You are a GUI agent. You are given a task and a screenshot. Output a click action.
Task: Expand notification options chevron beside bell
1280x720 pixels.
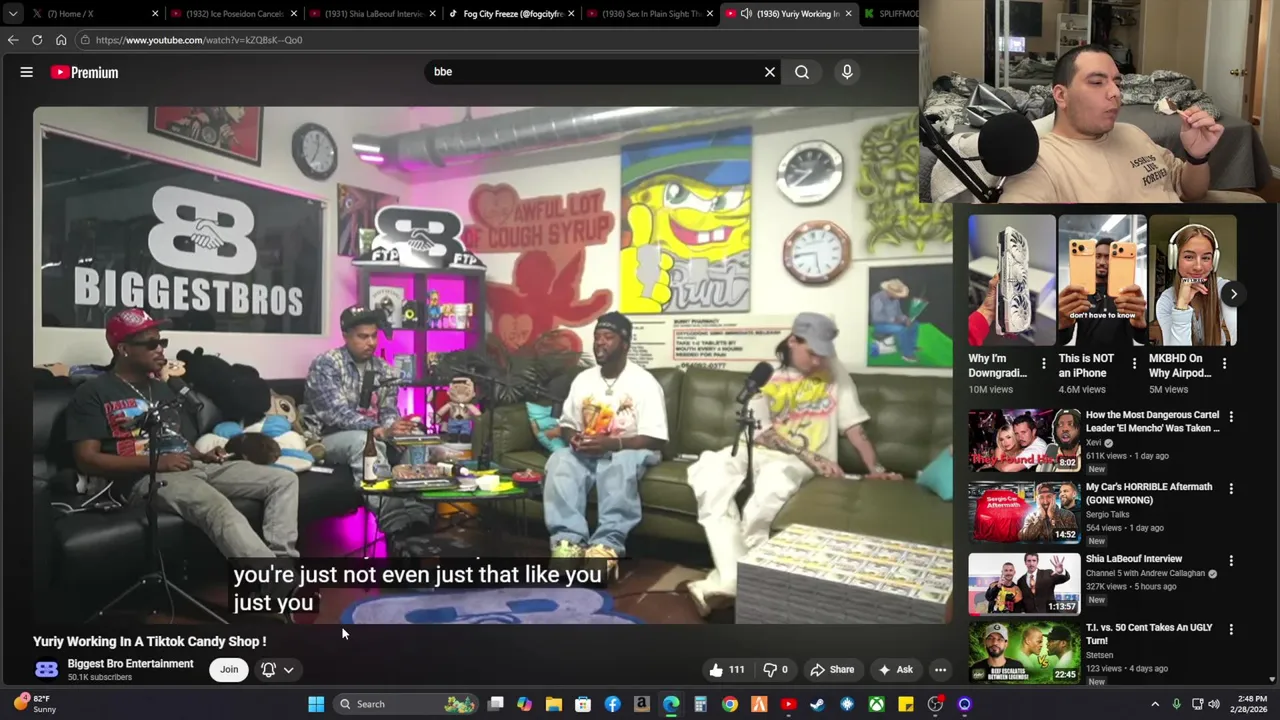coord(288,670)
